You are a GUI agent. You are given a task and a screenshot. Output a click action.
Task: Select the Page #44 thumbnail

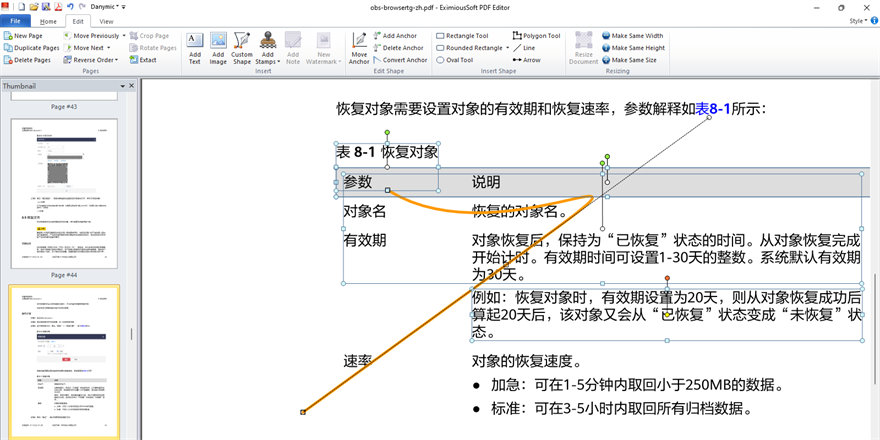(x=64, y=193)
